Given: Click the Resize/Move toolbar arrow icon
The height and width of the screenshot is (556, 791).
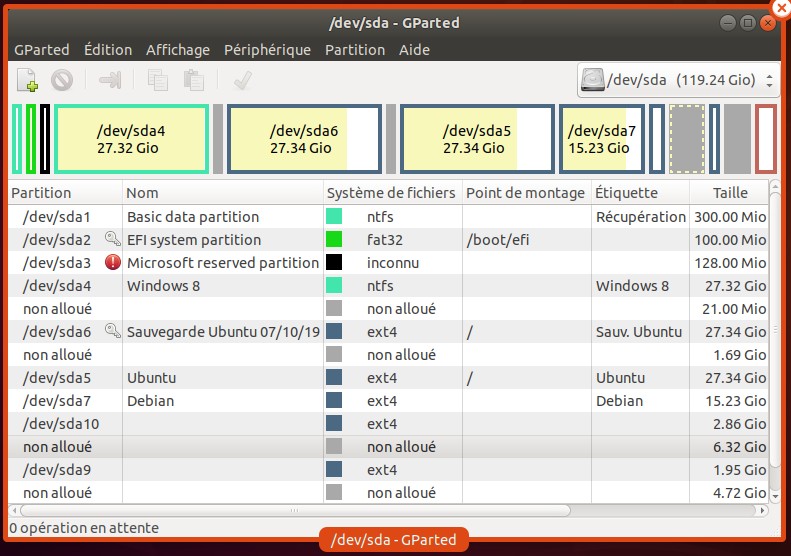Looking at the screenshot, I should 110,80.
